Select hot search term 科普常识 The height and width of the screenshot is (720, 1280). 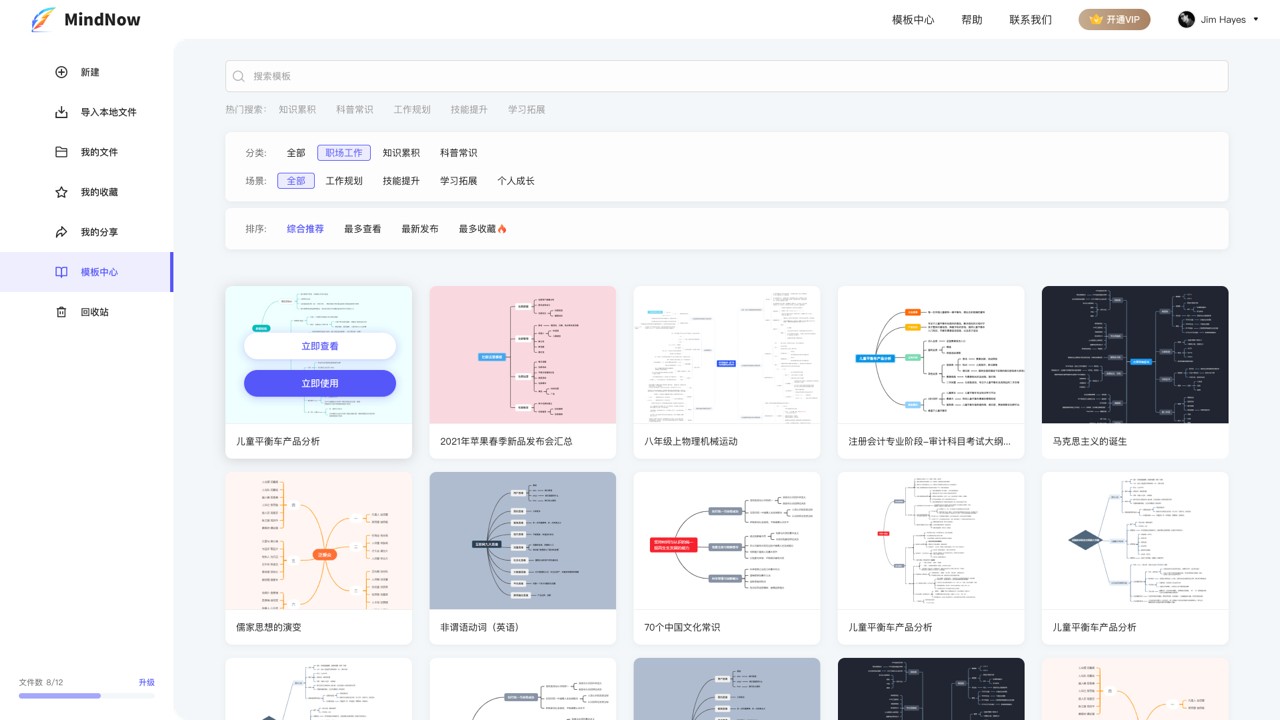pyautogui.click(x=354, y=110)
